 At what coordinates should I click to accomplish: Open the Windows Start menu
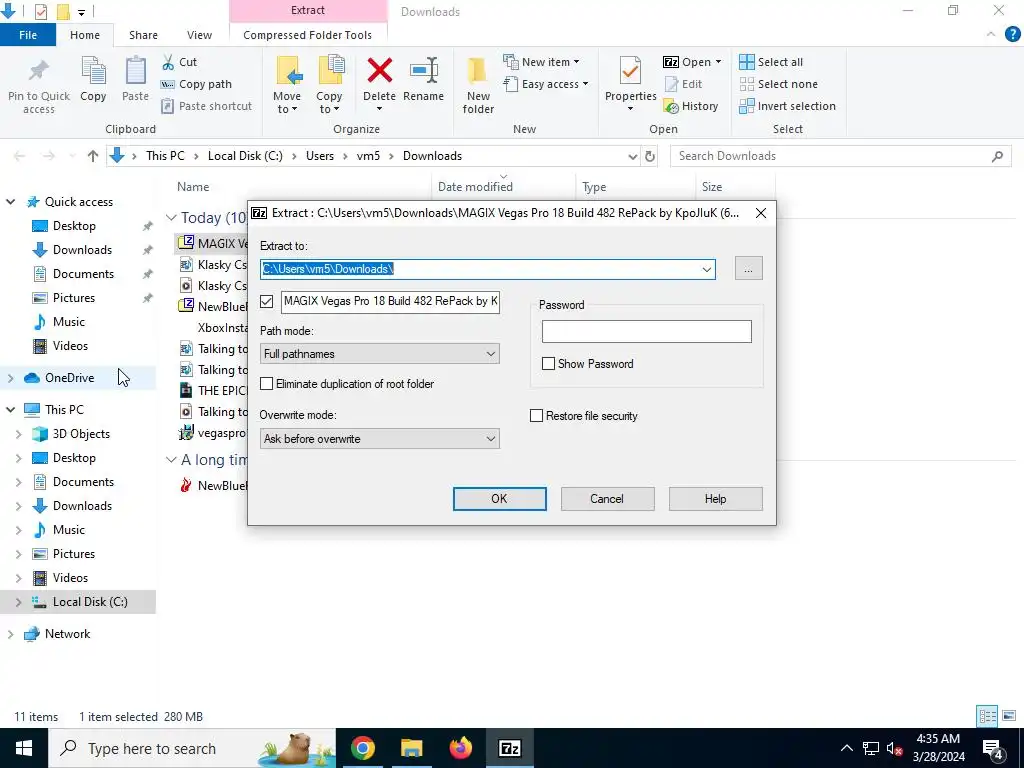pos(24,748)
